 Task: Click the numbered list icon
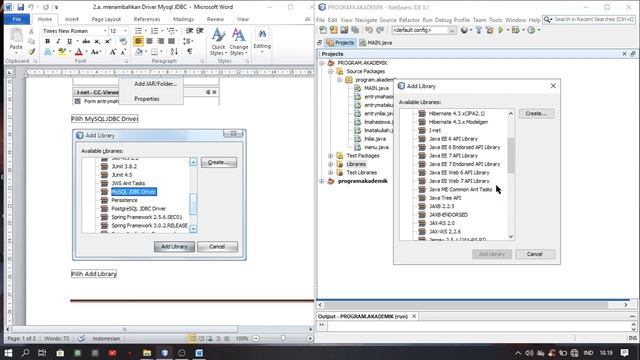(154, 31)
